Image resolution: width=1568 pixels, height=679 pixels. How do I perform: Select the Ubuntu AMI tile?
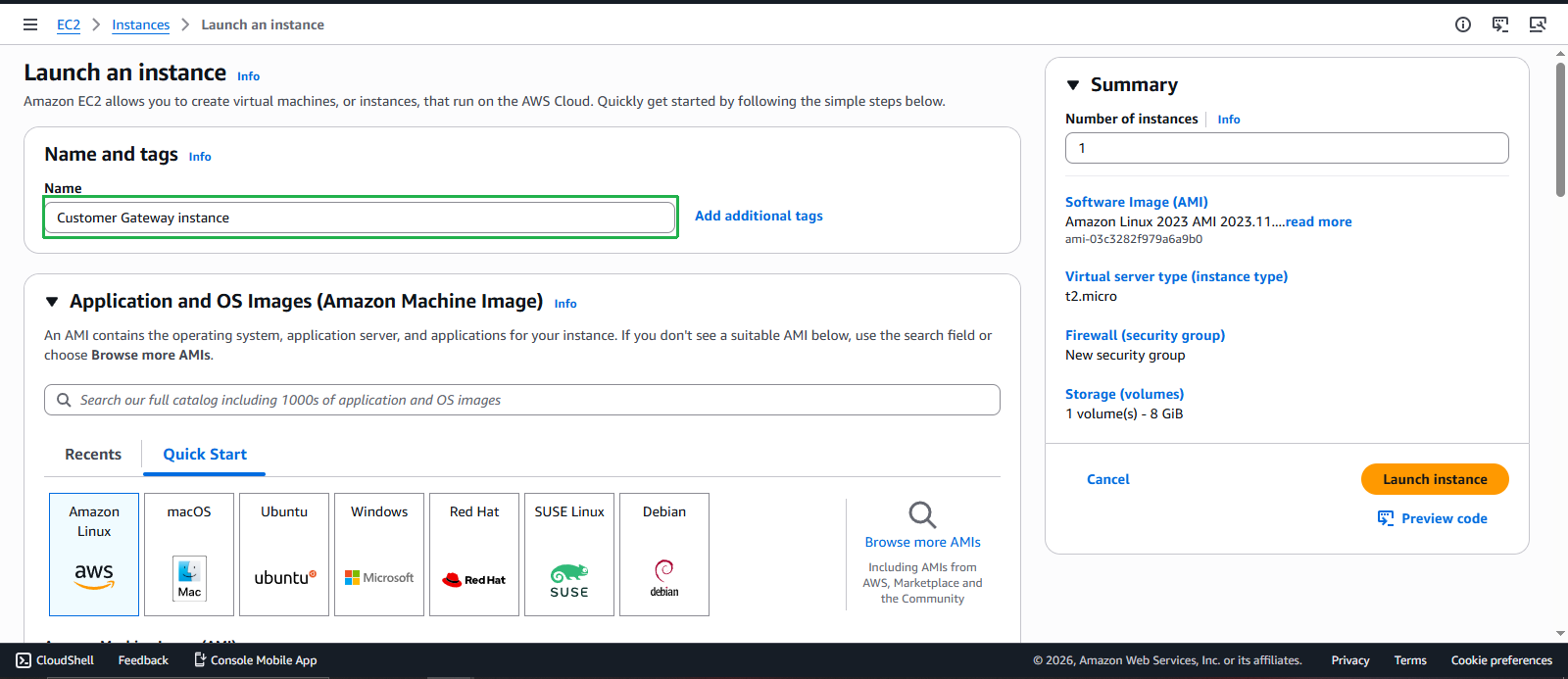click(284, 555)
